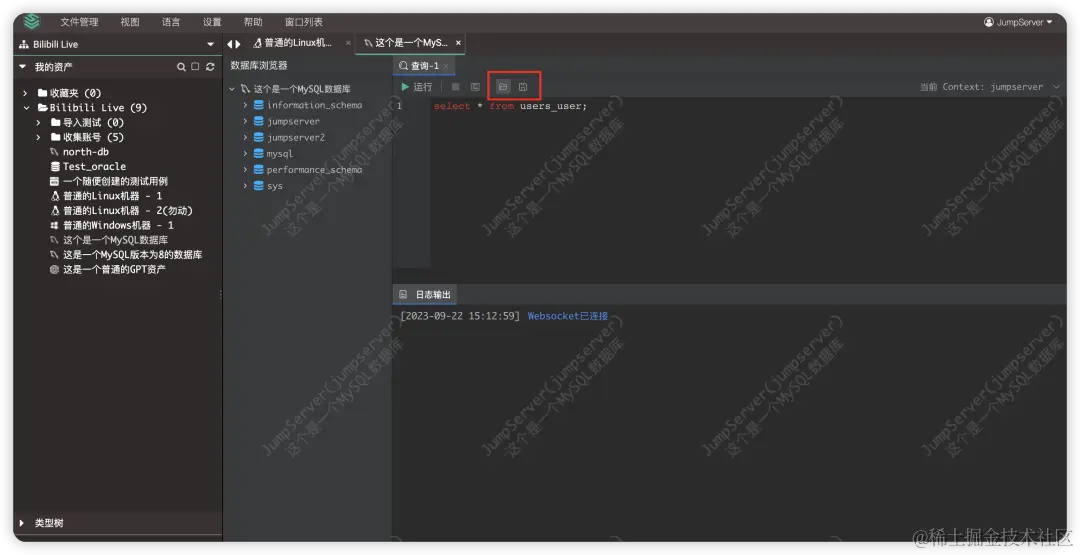Screen dimensions: 1080x555
Task: Click the open file folder icon
Action: pos(503,87)
